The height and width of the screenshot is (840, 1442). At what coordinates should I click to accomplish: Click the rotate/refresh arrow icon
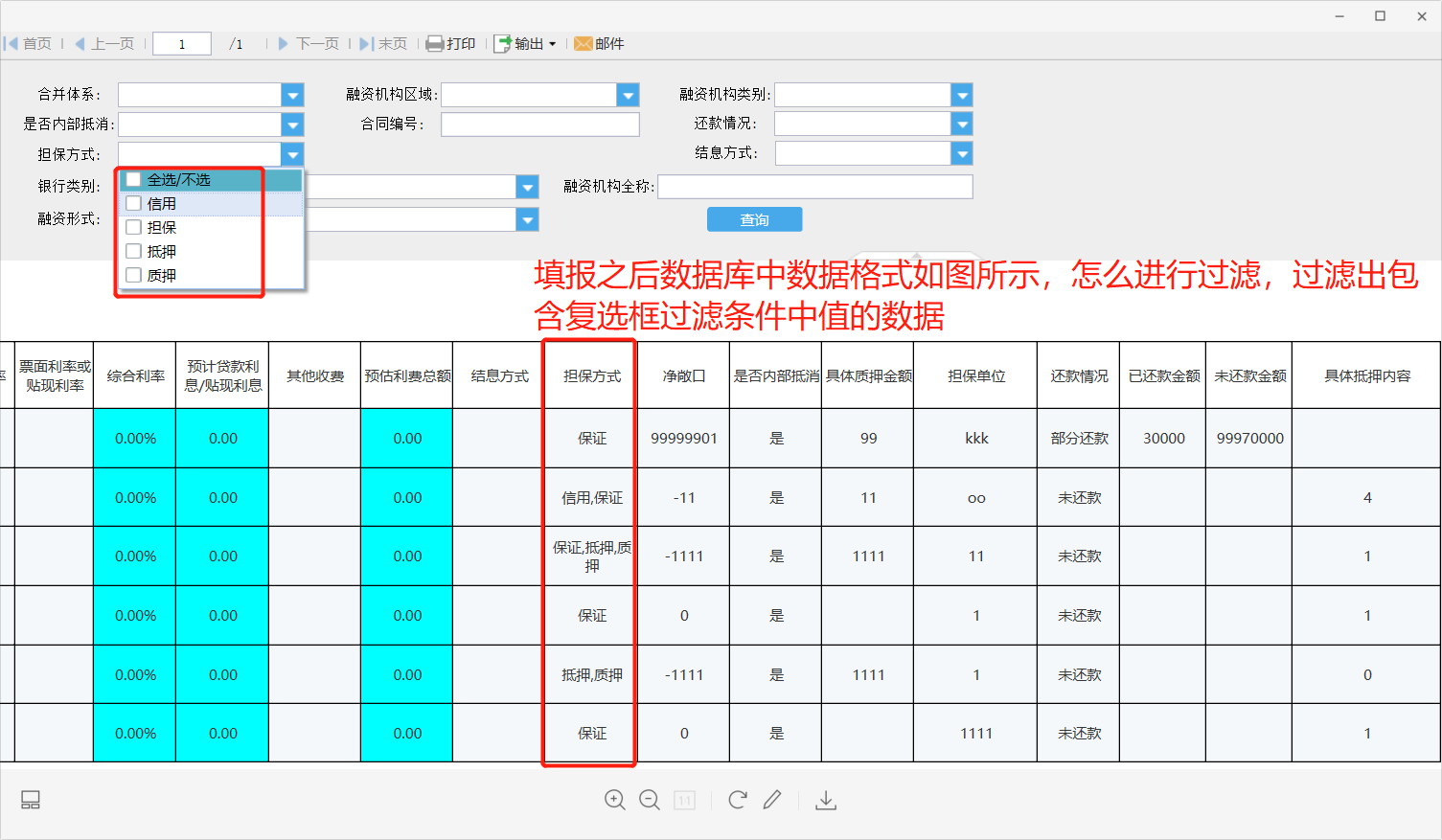click(738, 800)
